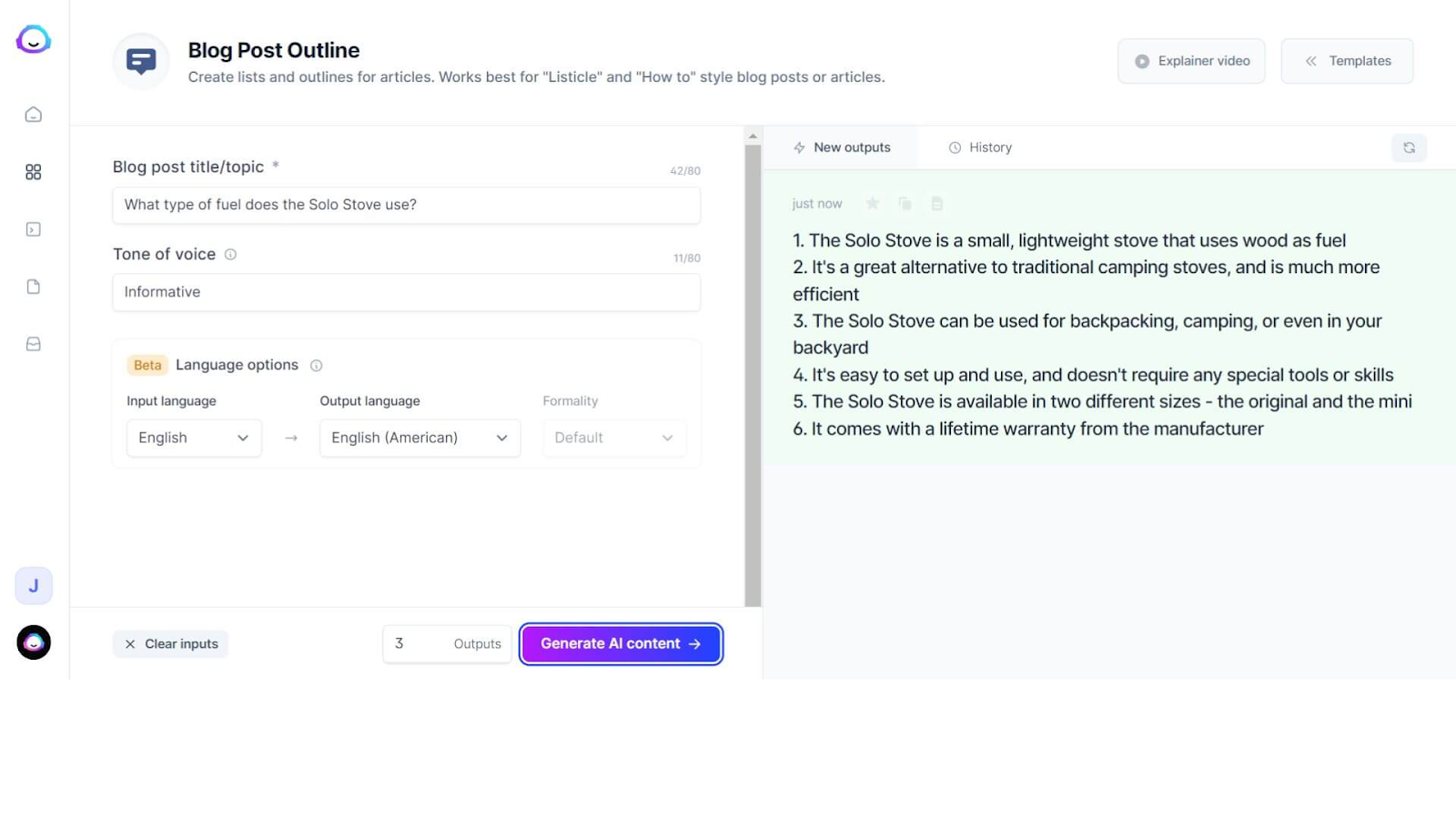Click the Blog post title/topic field
This screenshot has height=819, width=1456.
tap(406, 205)
